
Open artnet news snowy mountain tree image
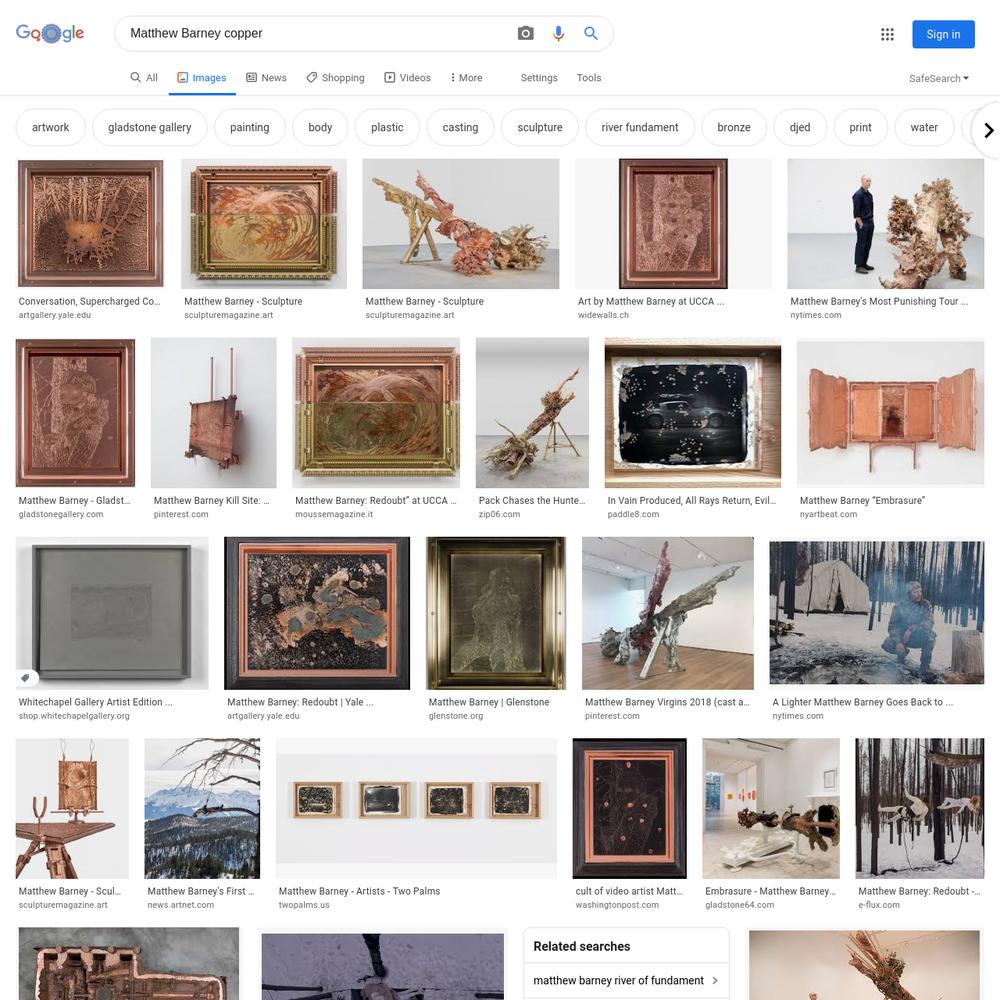(202, 809)
